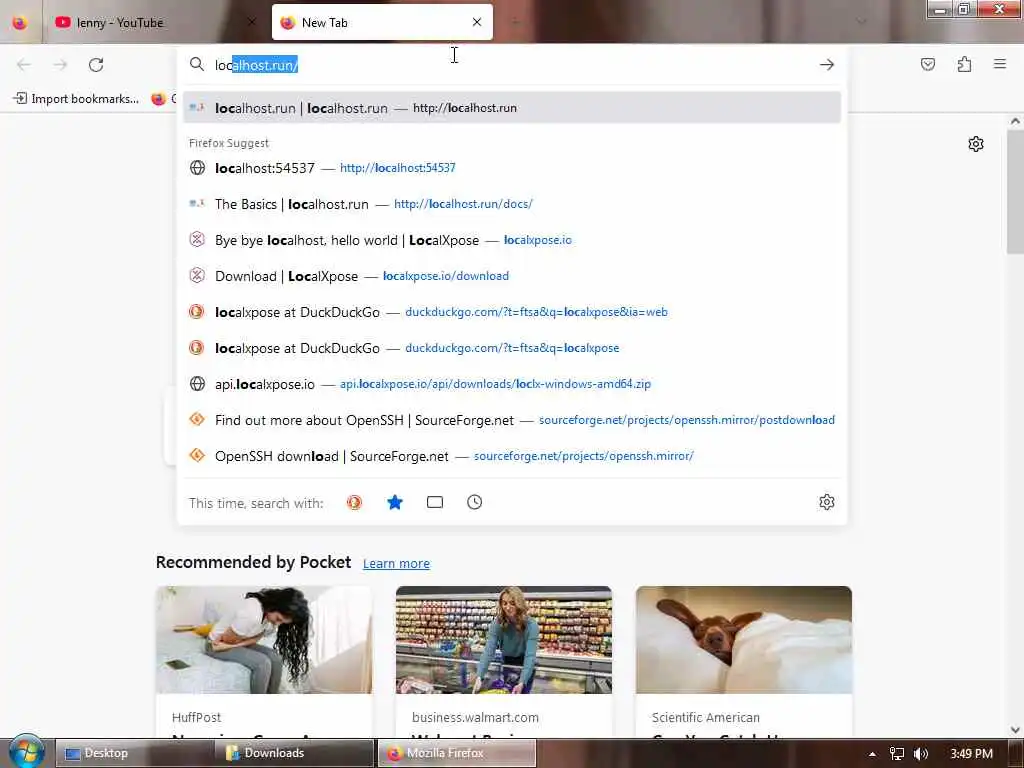Open the network tray icon
Image resolution: width=1024 pixels, height=768 pixels.
(x=897, y=754)
